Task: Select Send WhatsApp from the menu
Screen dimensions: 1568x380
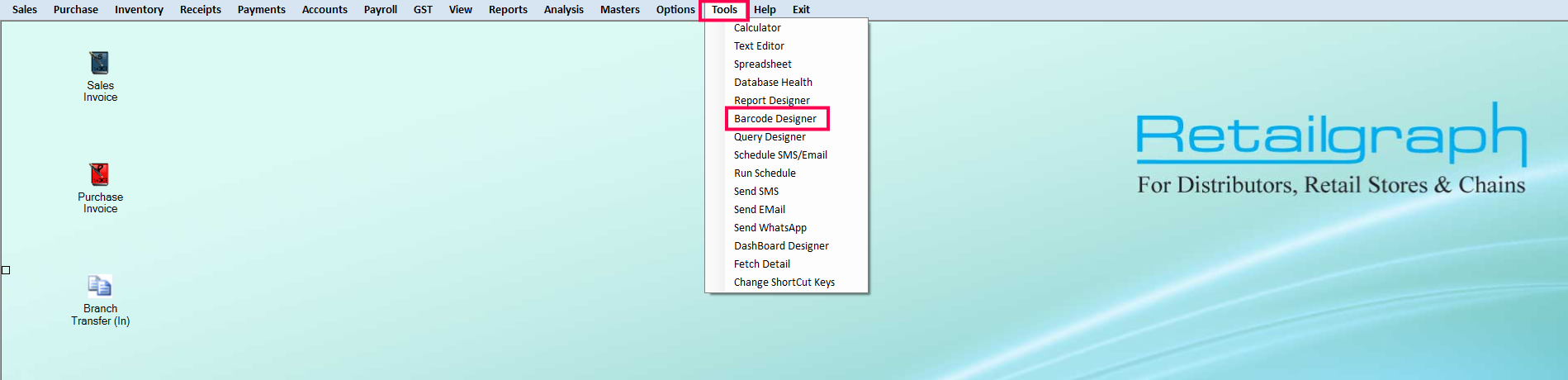Action: [770, 228]
